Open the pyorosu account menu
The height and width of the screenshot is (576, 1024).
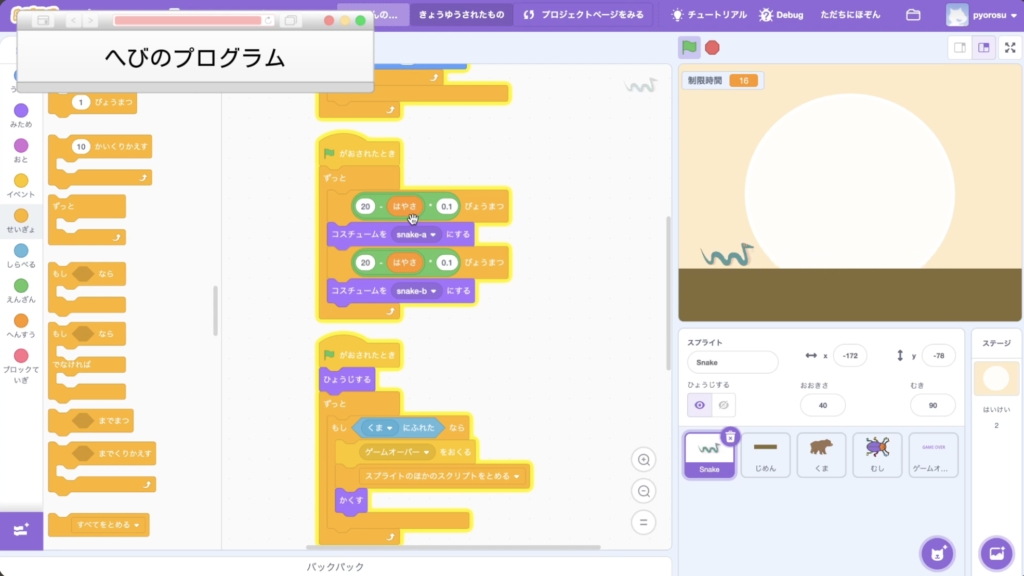[x=982, y=16]
